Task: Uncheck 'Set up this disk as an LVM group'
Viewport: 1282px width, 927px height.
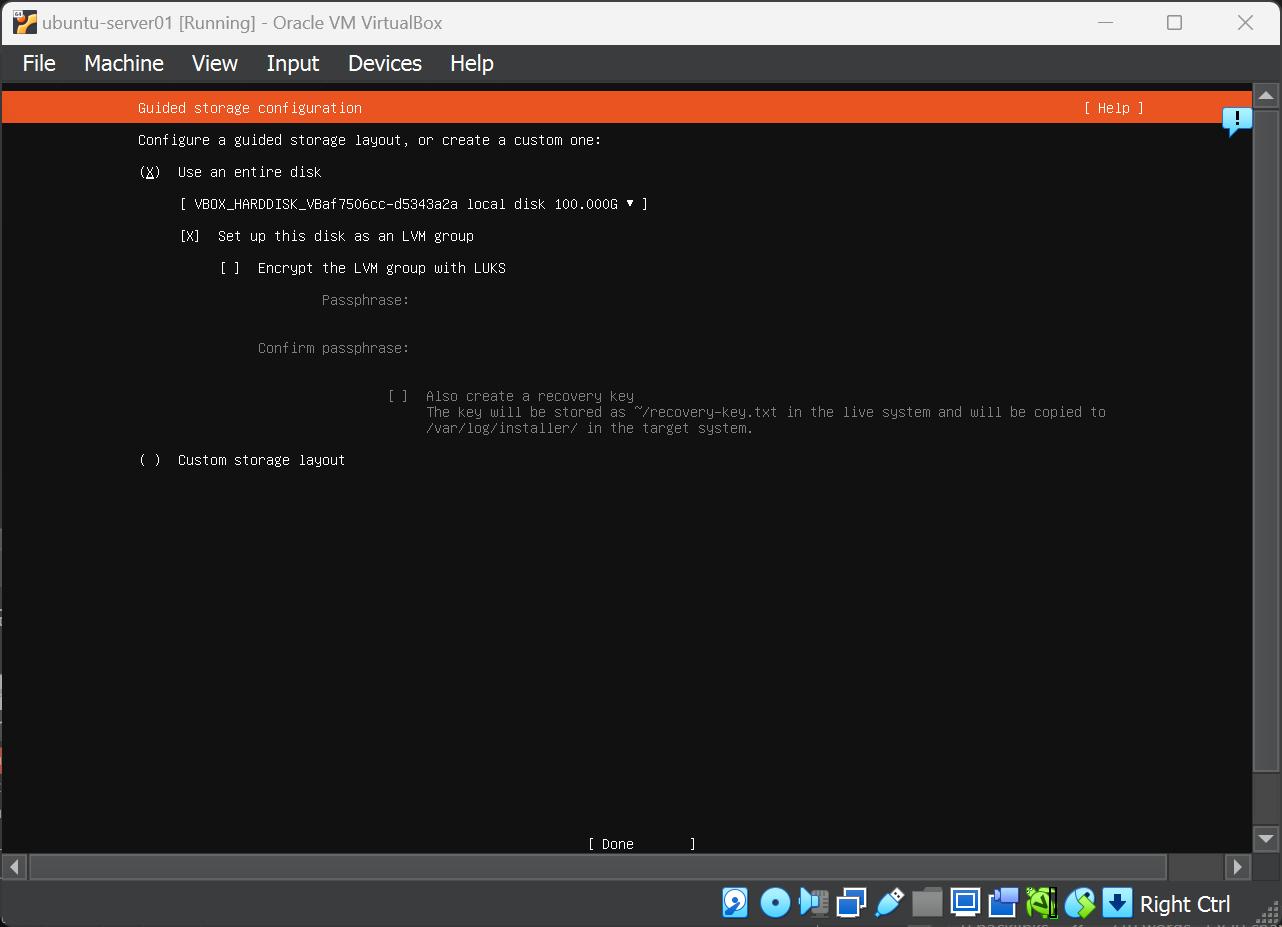Action: [190, 236]
